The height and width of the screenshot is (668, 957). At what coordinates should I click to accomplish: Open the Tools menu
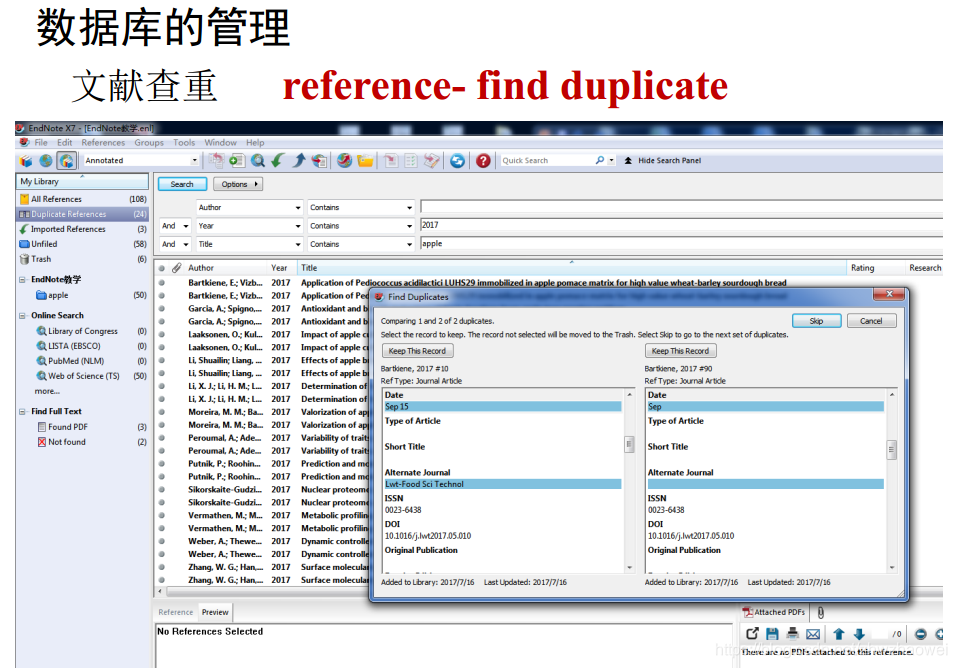184,142
